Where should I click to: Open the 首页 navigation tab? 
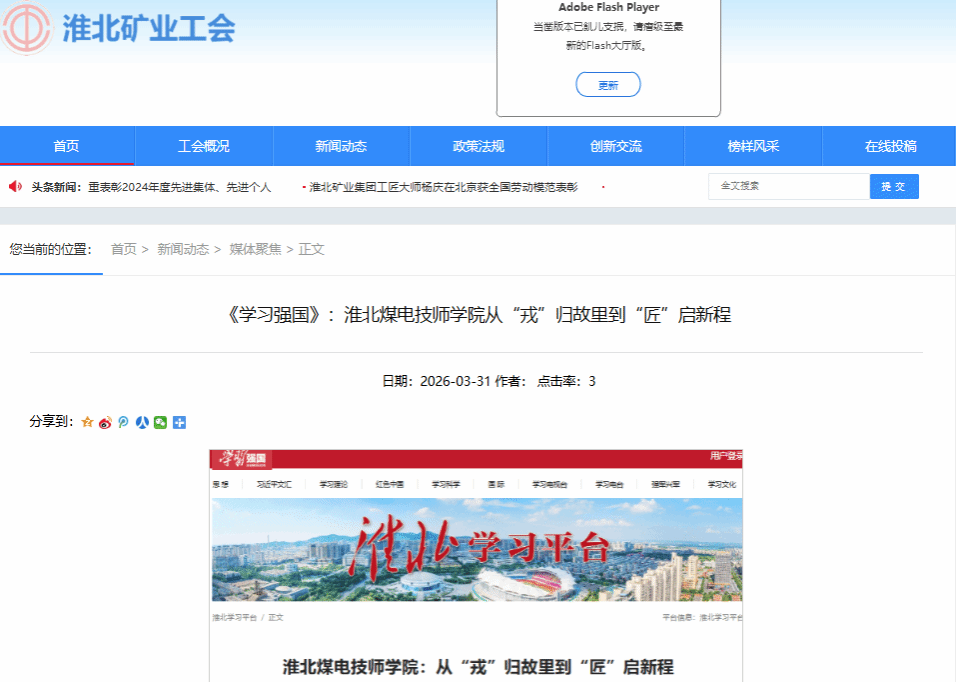pyautogui.click(x=66, y=146)
